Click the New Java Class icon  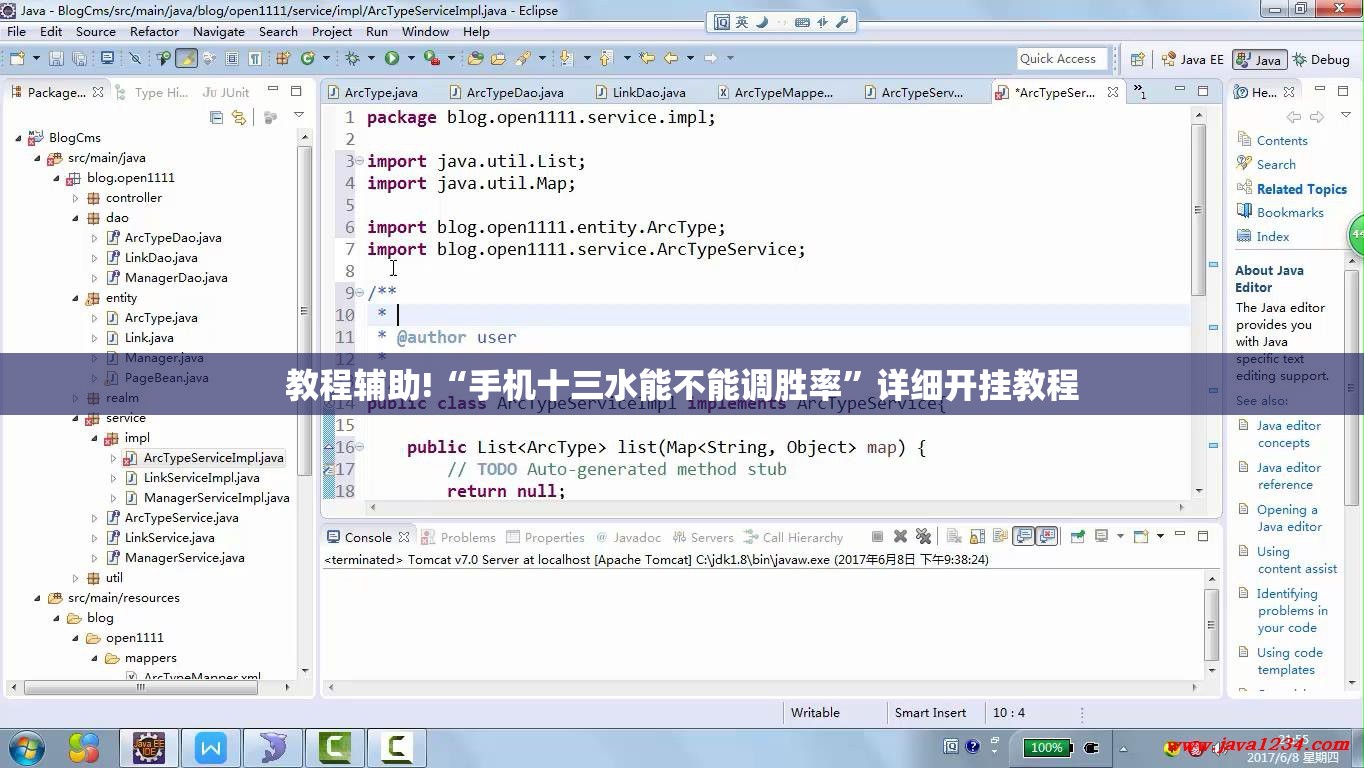tap(308, 59)
